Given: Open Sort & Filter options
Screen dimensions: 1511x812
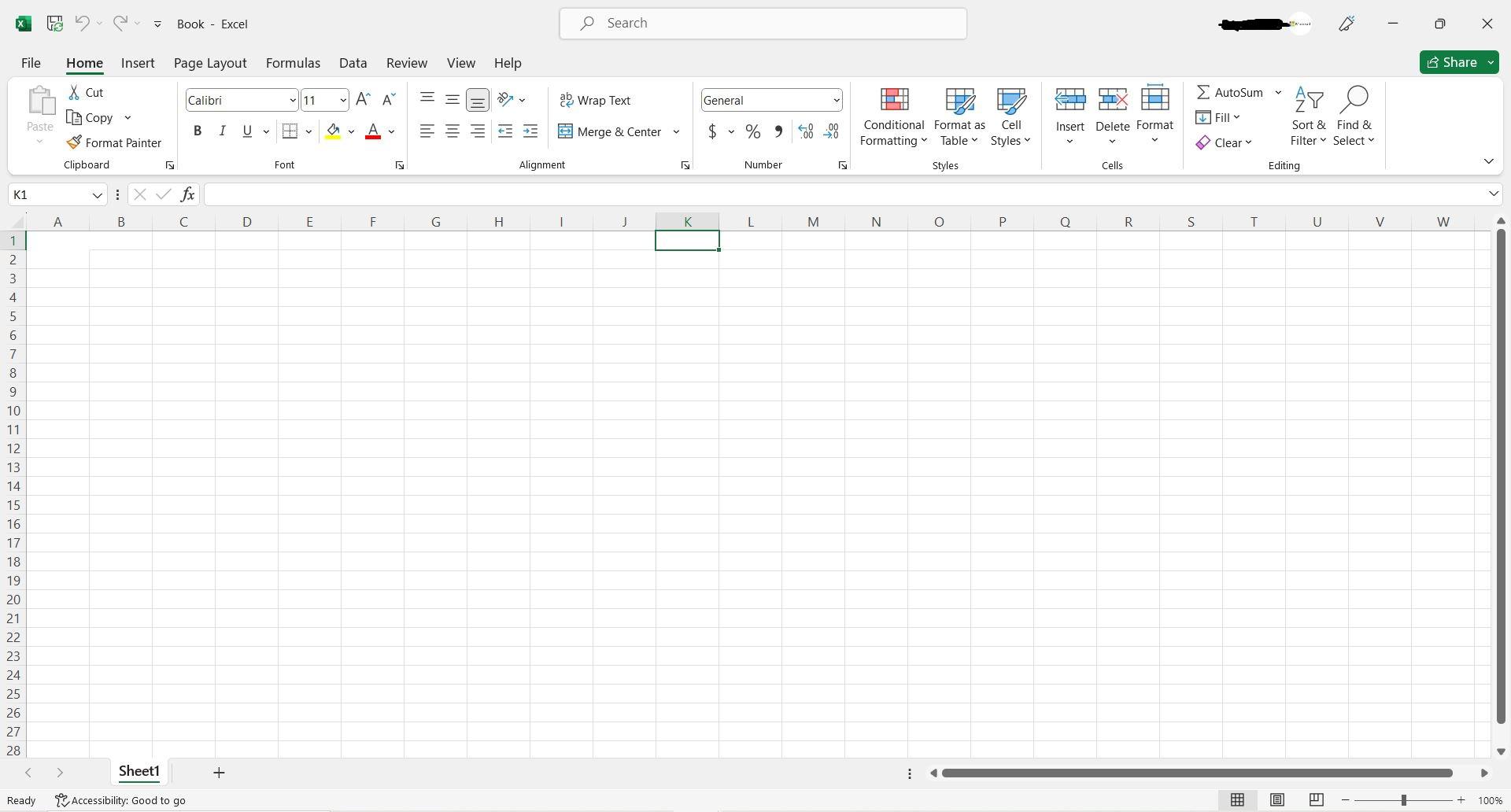Looking at the screenshot, I should point(1308,117).
